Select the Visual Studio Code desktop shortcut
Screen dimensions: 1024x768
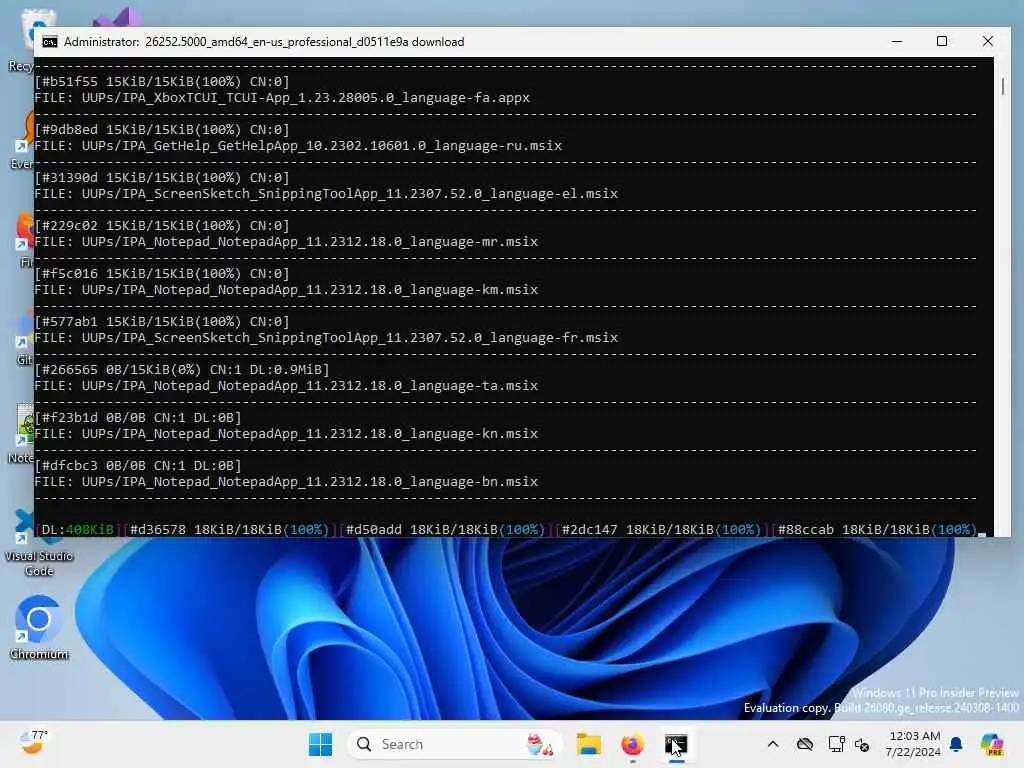(x=39, y=543)
